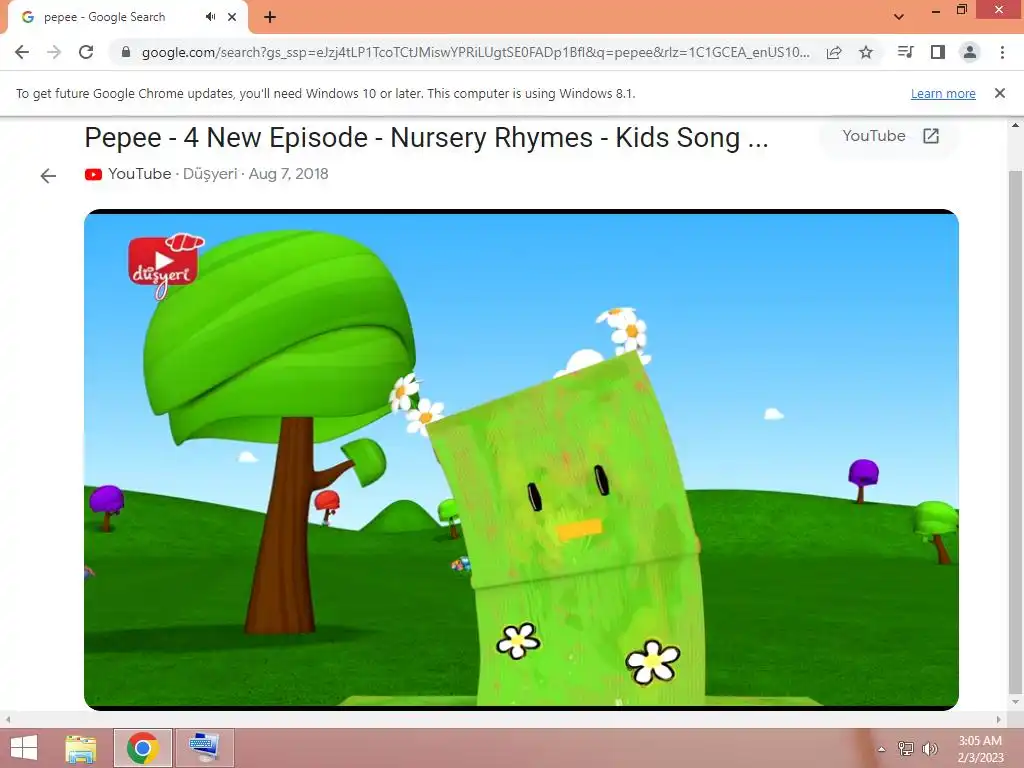Click the address bar URL field

click(475, 52)
